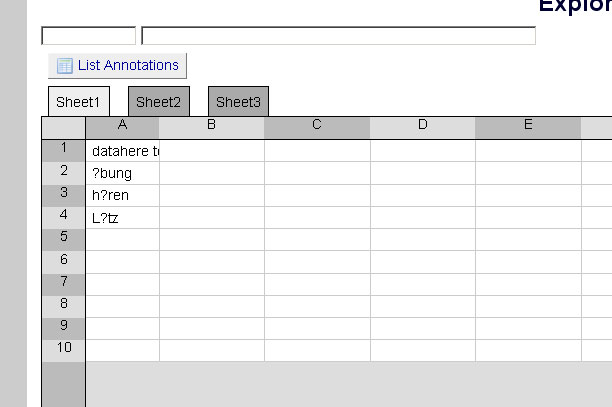This screenshot has height=407, width=612.
Task: Select column B header
Action: [212, 127]
